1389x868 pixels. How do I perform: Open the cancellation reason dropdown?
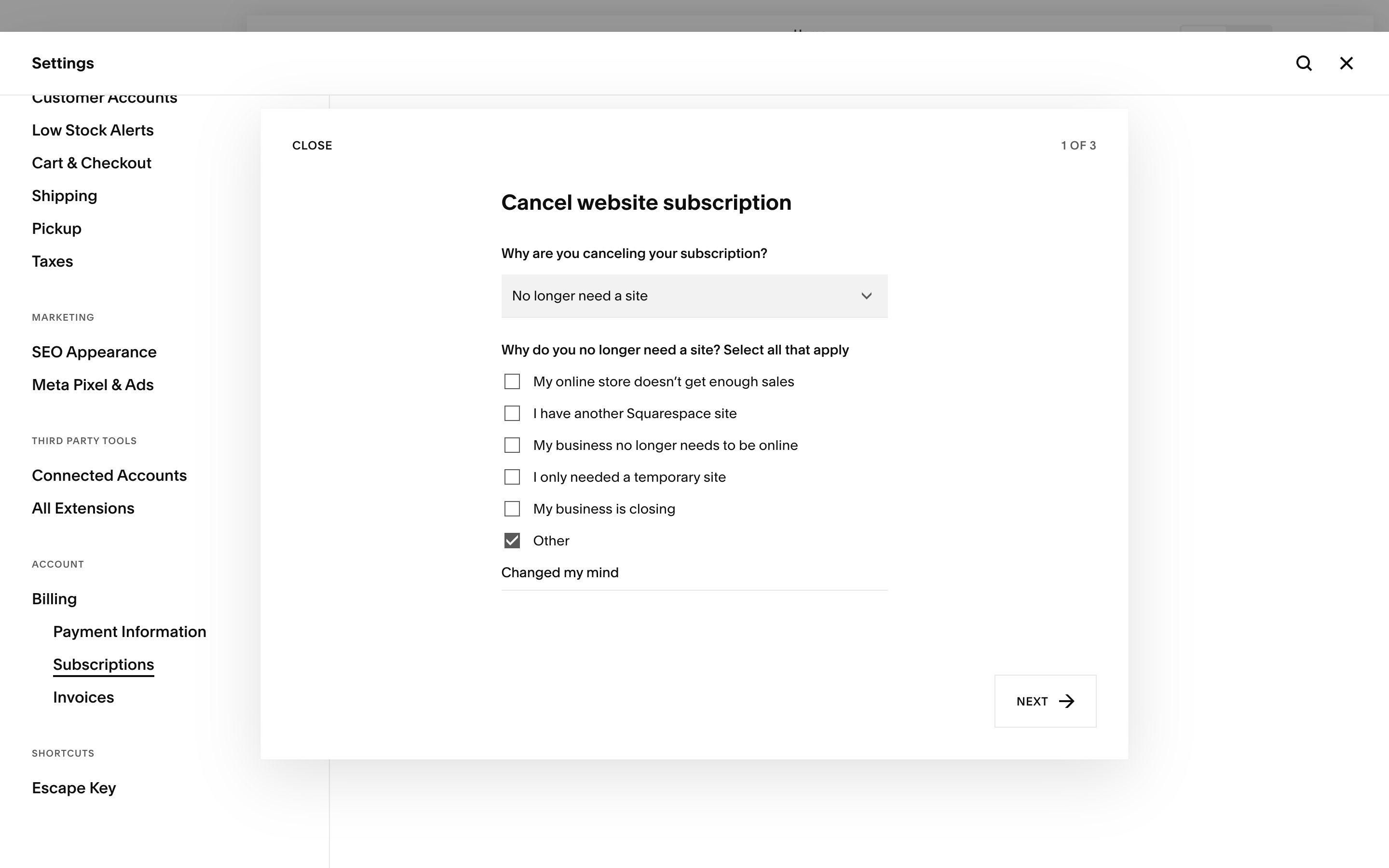(x=694, y=296)
